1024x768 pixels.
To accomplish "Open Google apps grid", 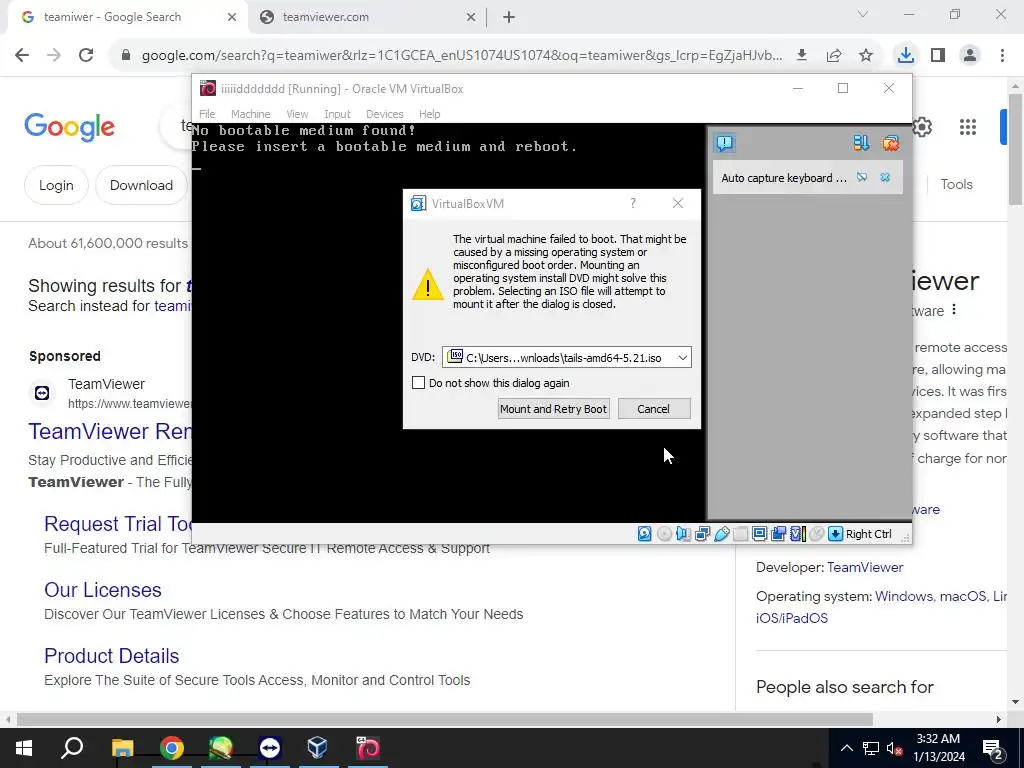I will pyautogui.click(x=968, y=127).
